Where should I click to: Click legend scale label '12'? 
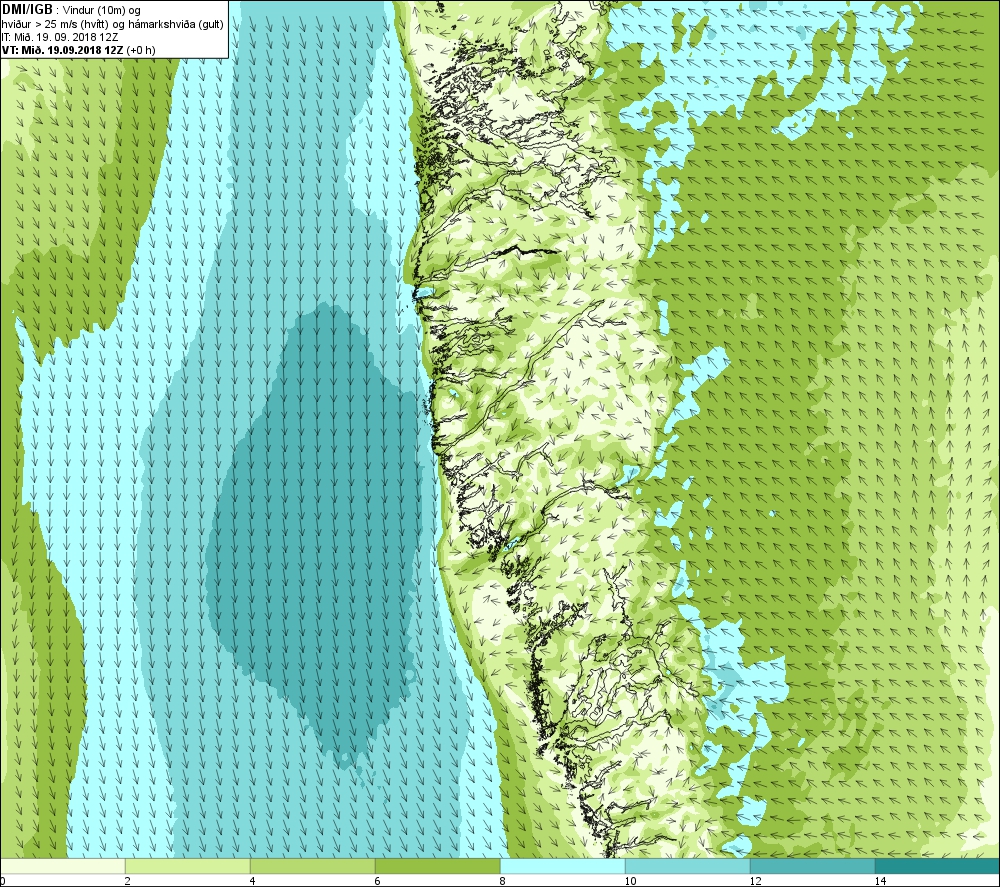coord(755,881)
